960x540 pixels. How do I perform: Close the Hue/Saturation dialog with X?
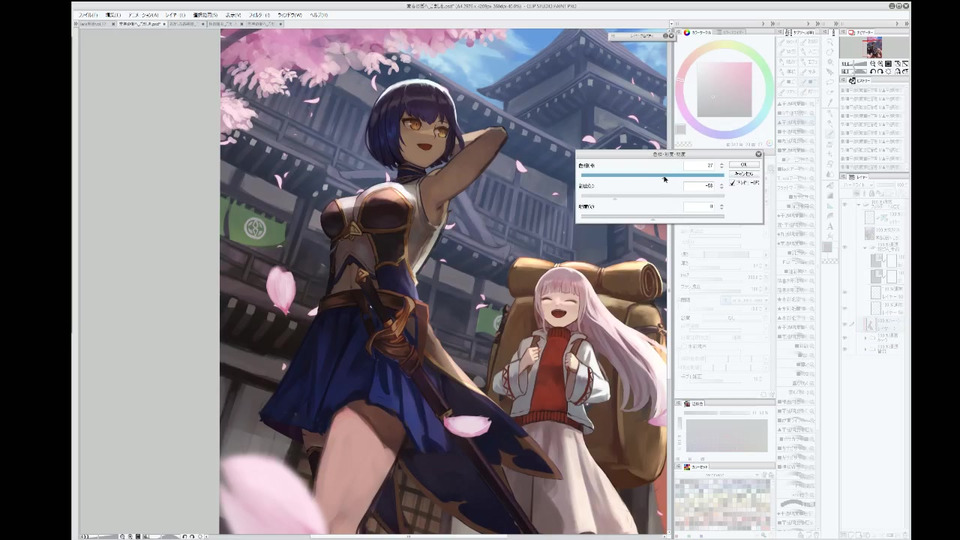[x=759, y=154]
